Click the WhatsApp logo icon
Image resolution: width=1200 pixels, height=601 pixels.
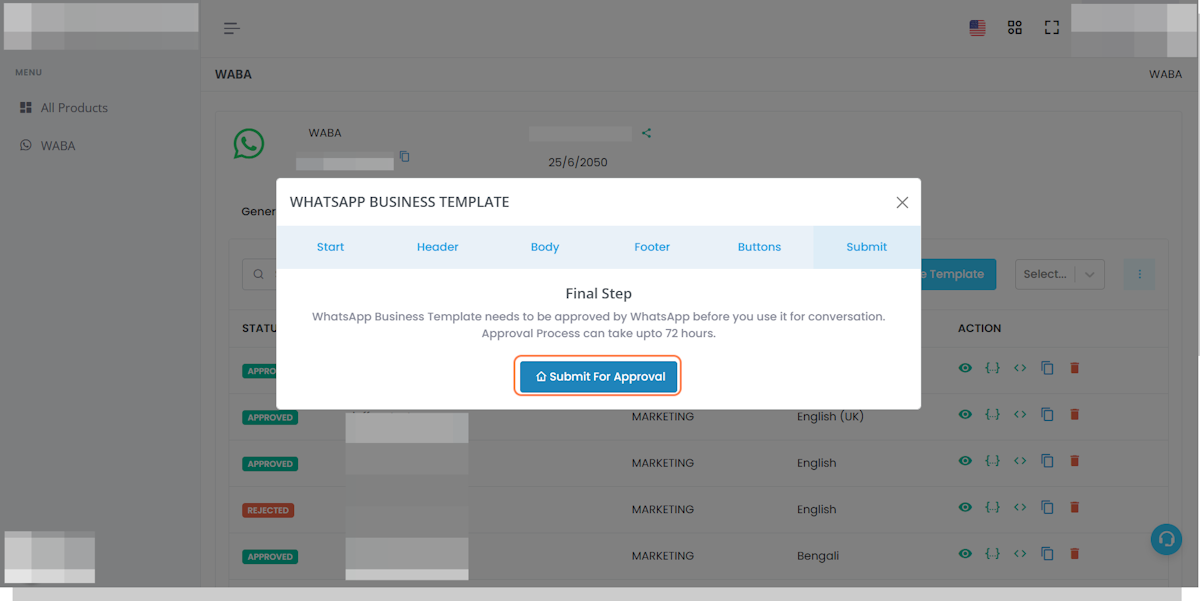tap(249, 144)
